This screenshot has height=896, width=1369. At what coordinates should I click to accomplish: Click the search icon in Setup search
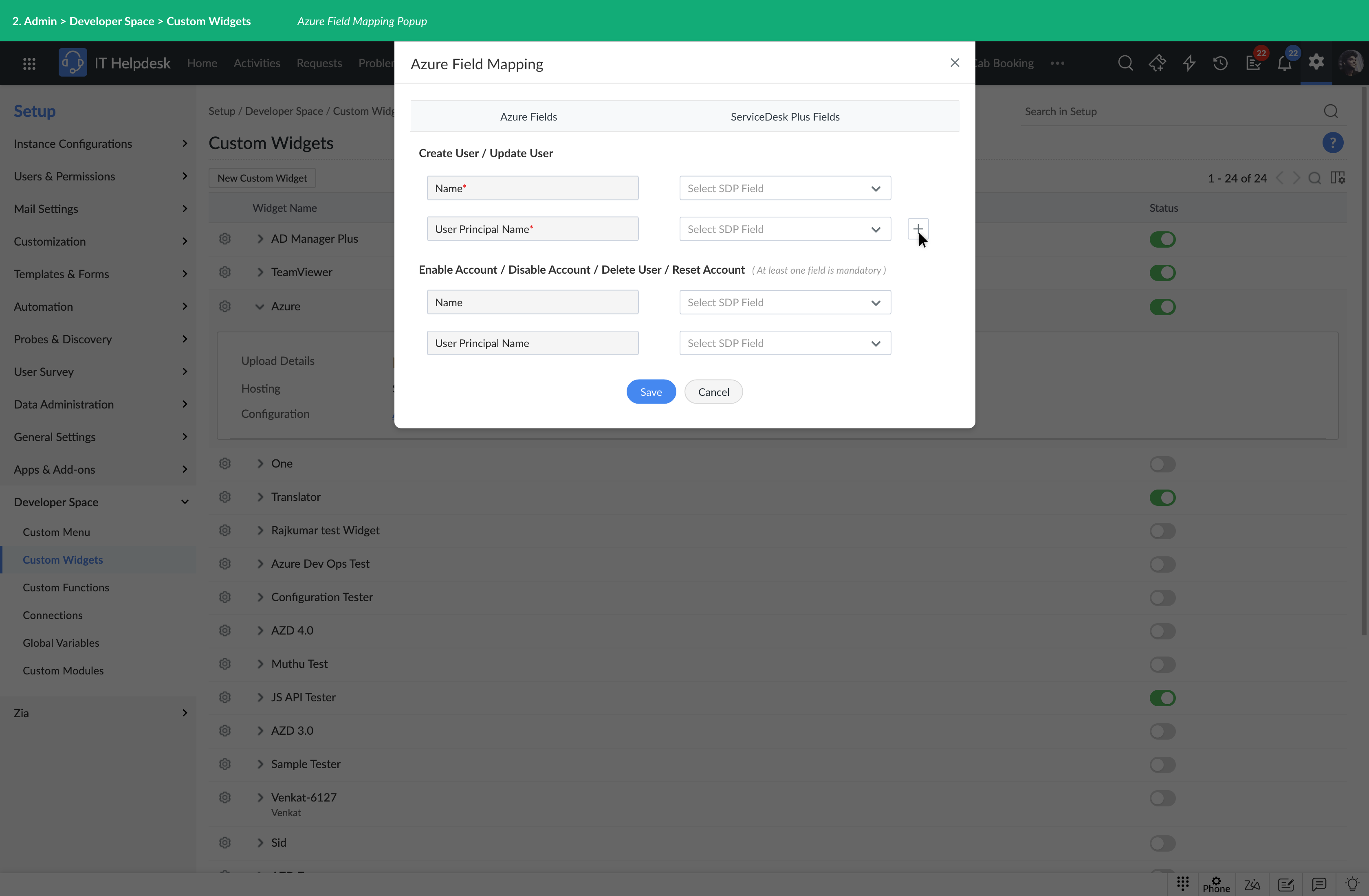click(x=1330, y=112)
